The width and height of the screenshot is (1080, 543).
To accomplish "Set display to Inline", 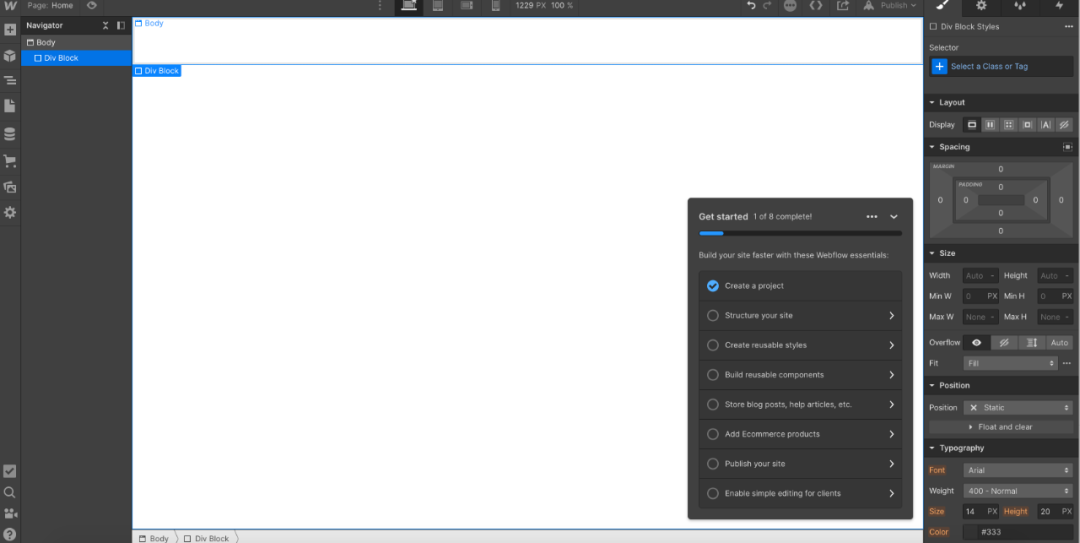I will [1046, 125].
